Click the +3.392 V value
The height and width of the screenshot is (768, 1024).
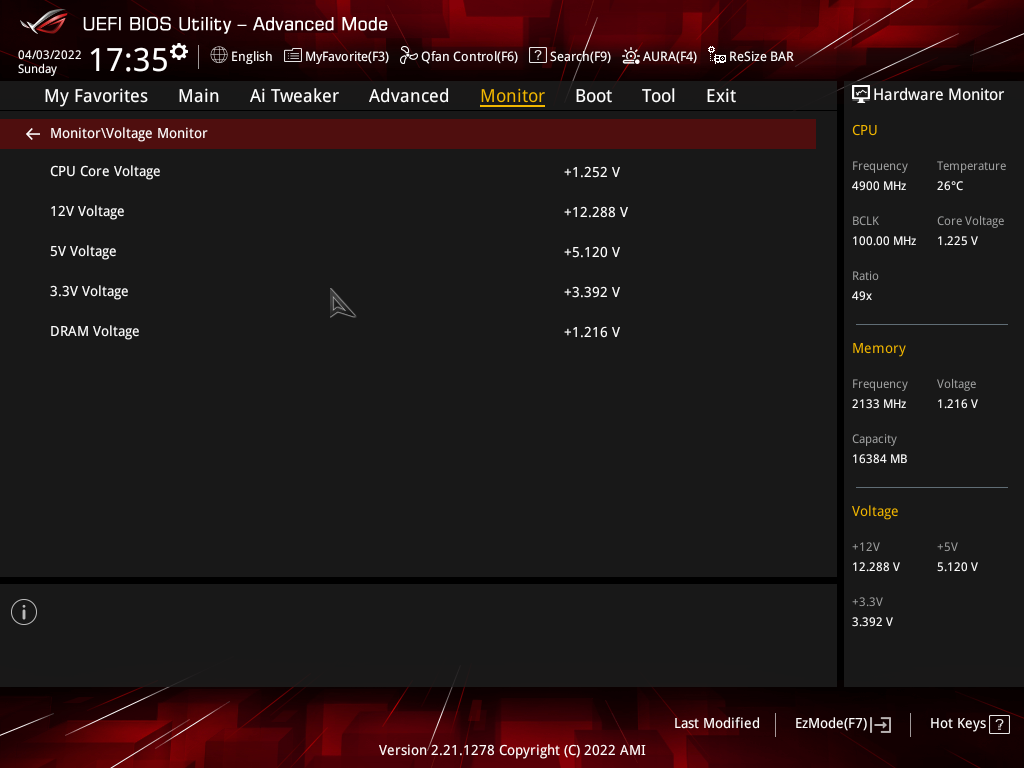point(592,292)
